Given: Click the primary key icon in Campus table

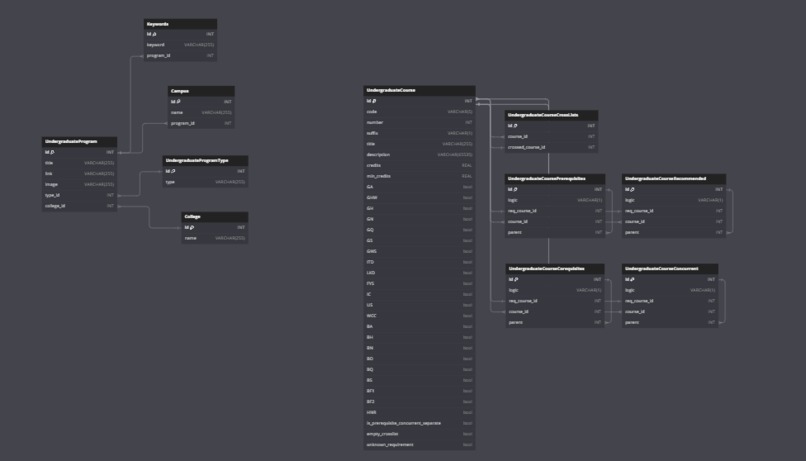Looking at the screenshot, I should tap(178, 102).
